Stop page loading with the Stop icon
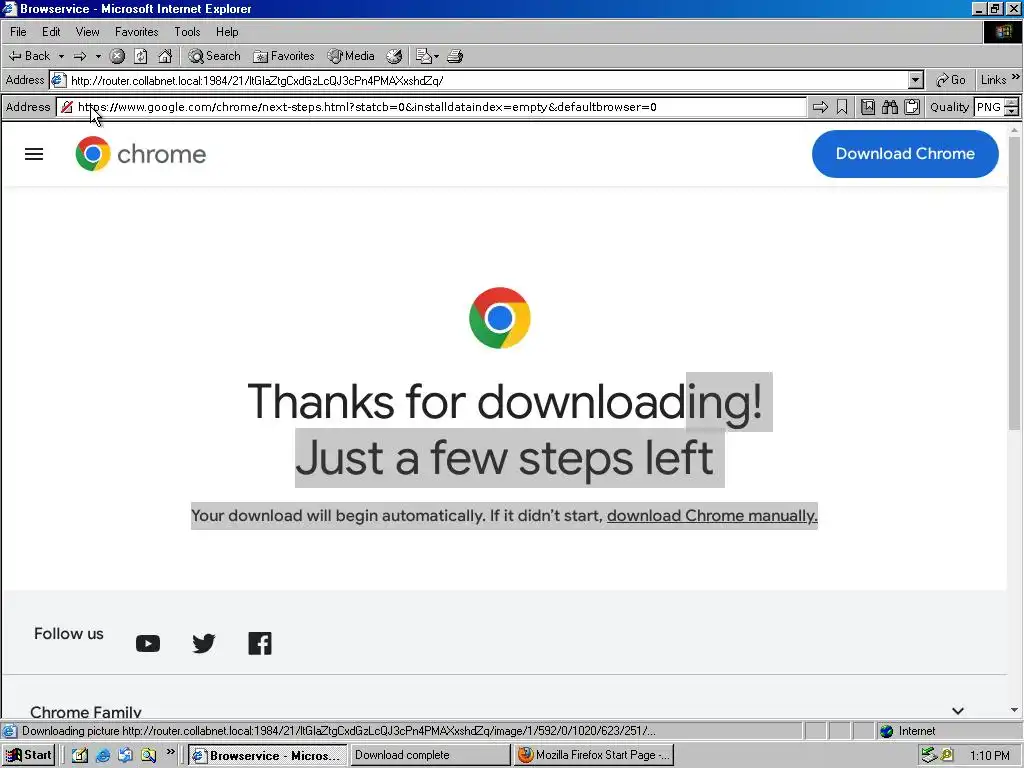Image resolution: width=1024 pixels, height=768 pixels. tap(118, 56)
